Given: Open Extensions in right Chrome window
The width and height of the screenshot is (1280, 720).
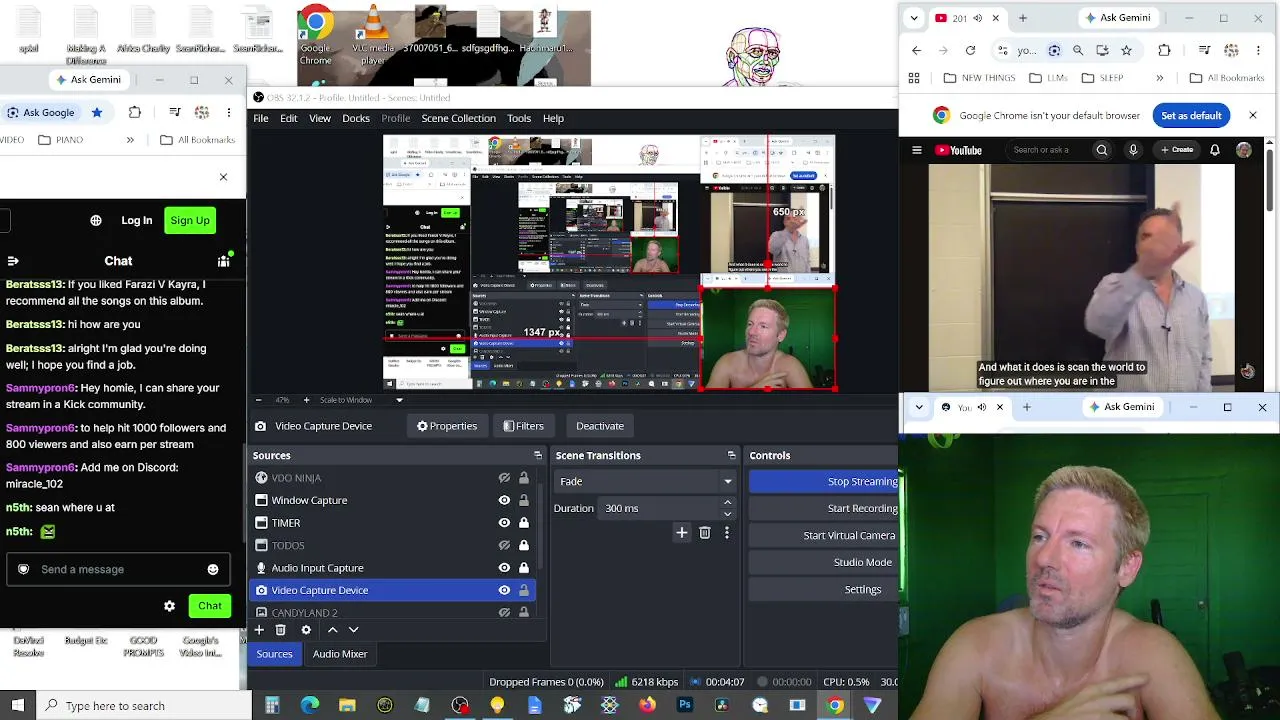Looking at the screenshot, I should pyautogui.click(x=1164, y=50).
